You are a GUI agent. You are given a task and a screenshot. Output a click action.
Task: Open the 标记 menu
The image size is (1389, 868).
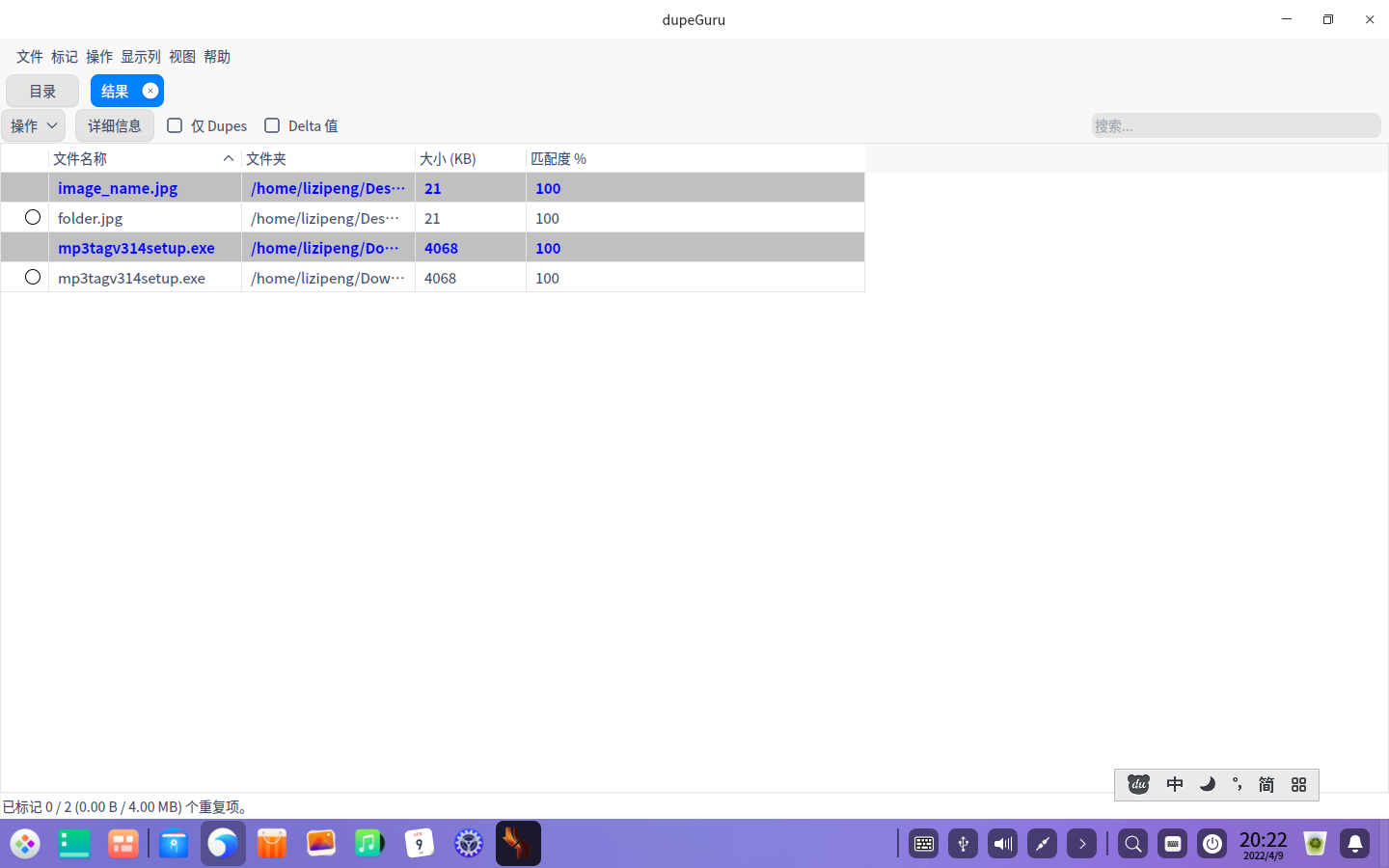(x=65, y=57)
